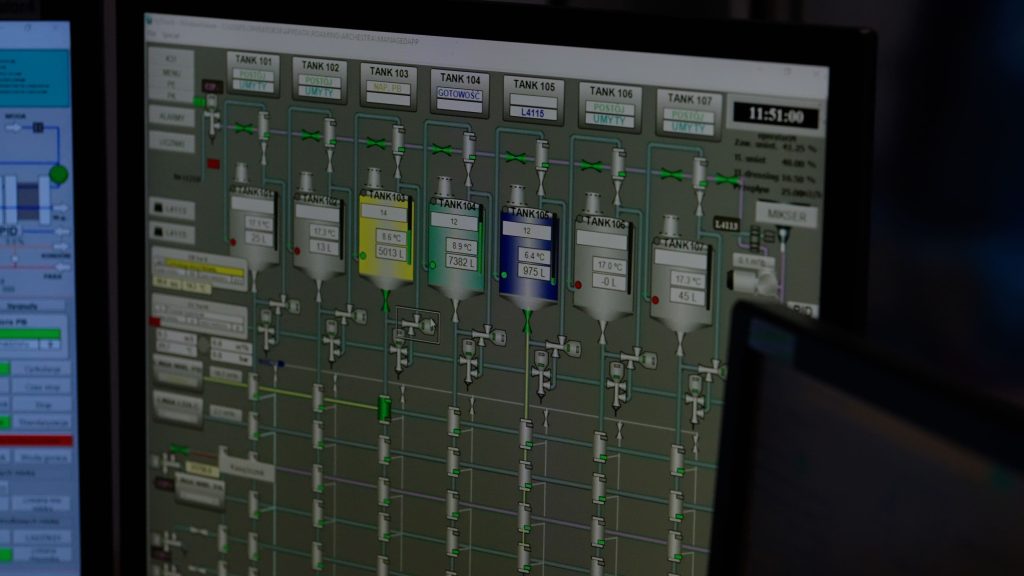Toggle the green cross valve feeding Tank 105
The image size is (1024, 576).
click(516, 158)
